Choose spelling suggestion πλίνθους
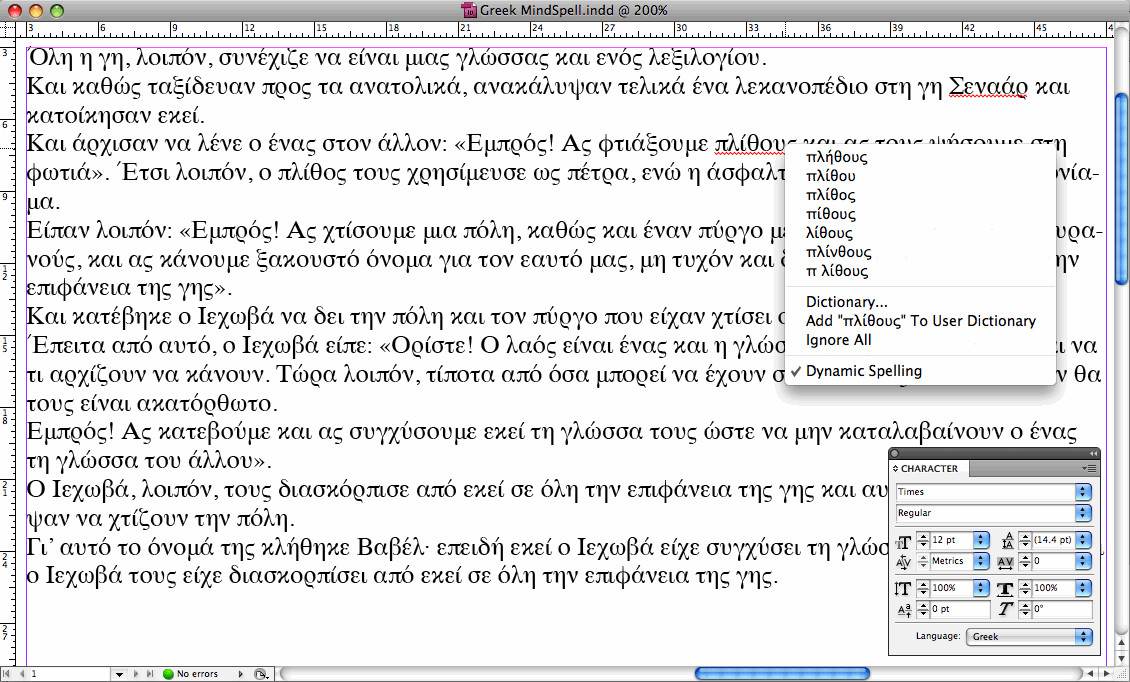 838,252
